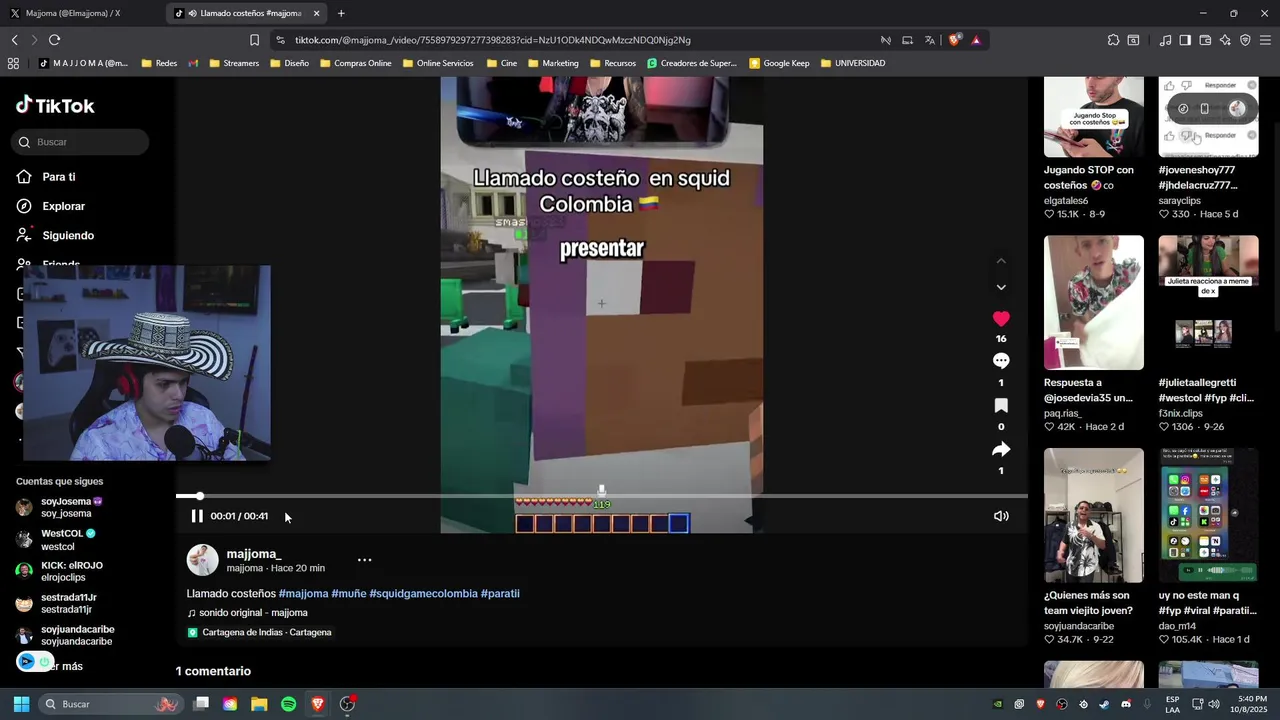The image size is (1280, 720).
Task: Open the Brave Wallet icon
Action: tap(1205, 40)
